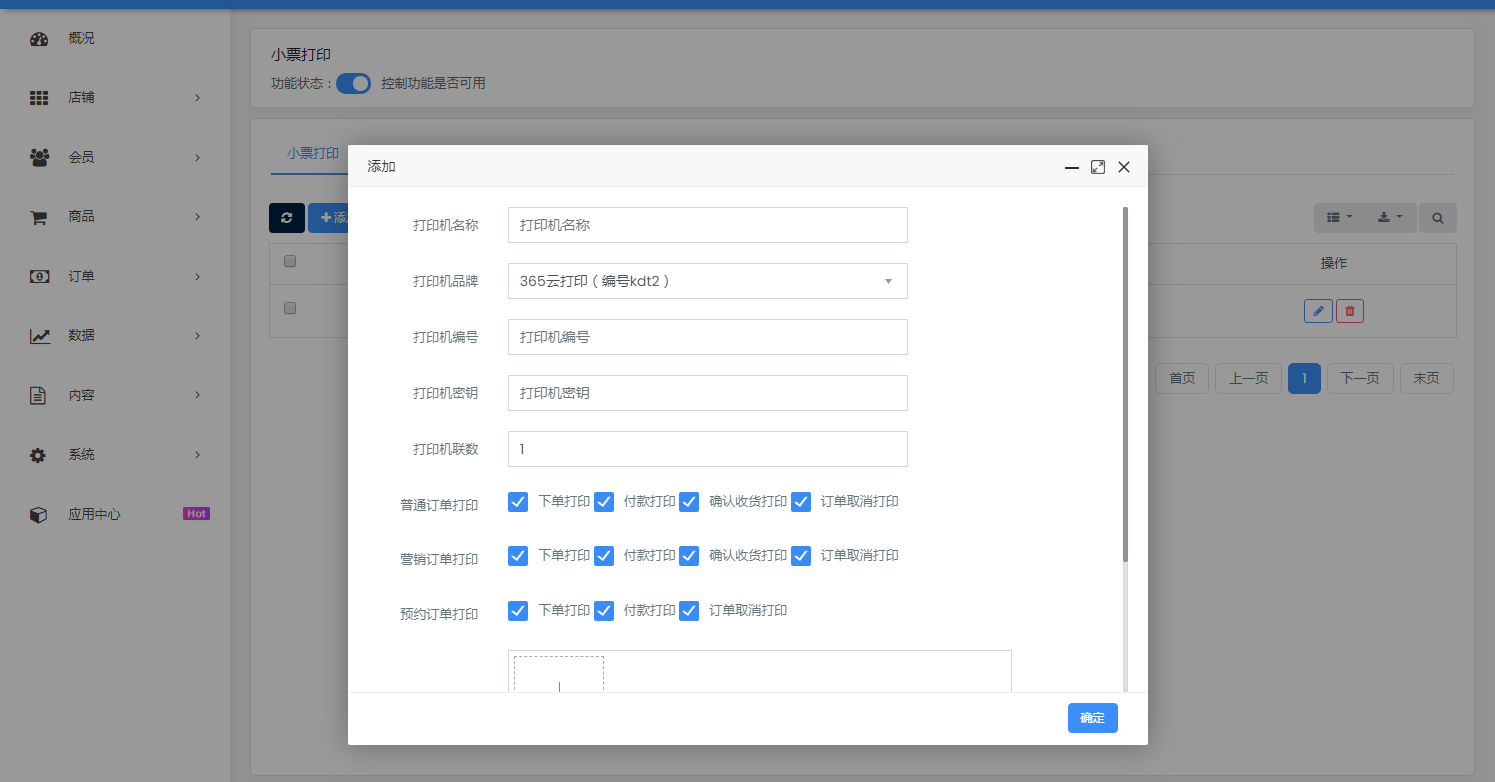Expand the 会员 sidebar menu
This screenshot has height=782, width=1495.
coord(198,158)
